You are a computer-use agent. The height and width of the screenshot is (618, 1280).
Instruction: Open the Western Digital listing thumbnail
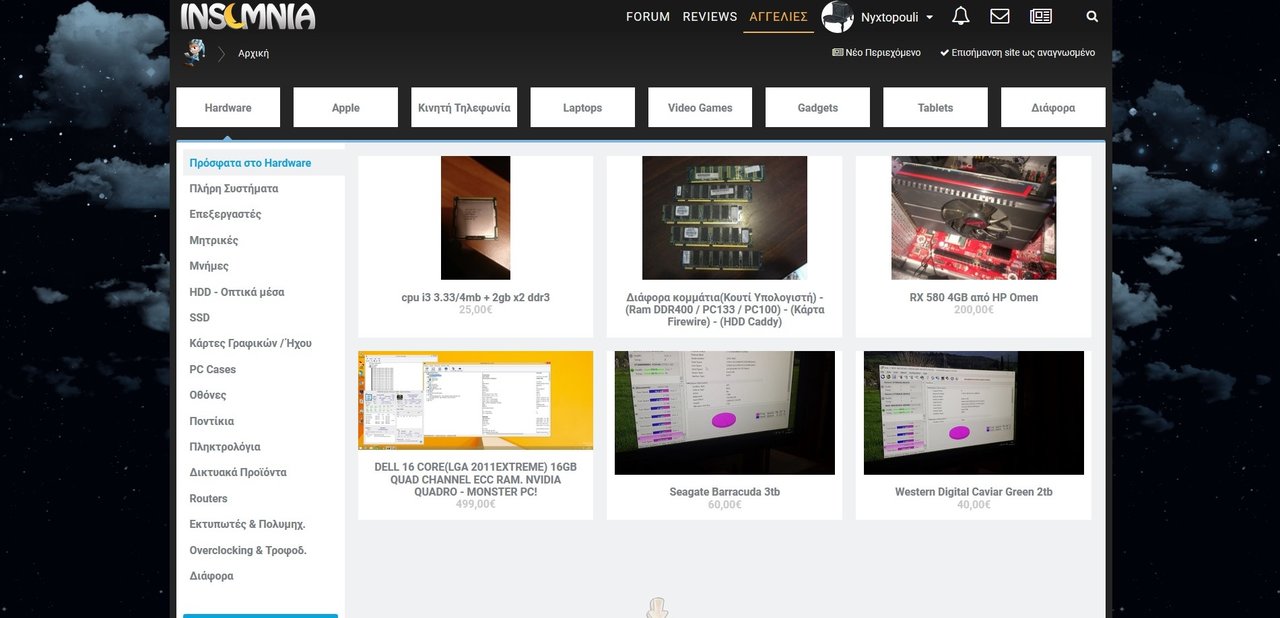click(x=973, y=412)
